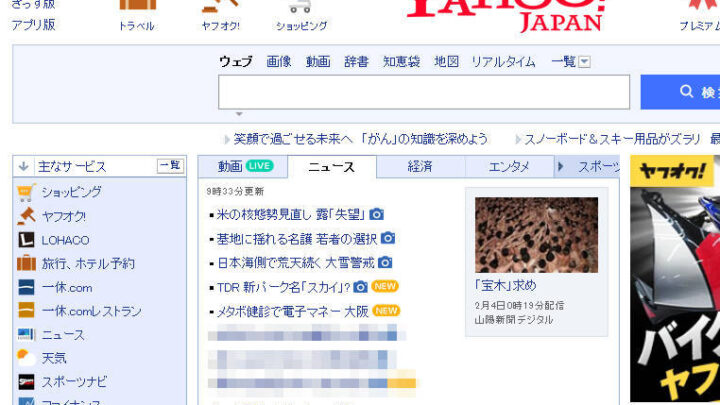The image size is (720, 405).
Task: Read the 米の核態勢見直し 露「失望」 headline
Action: click(x=290, y=214)
